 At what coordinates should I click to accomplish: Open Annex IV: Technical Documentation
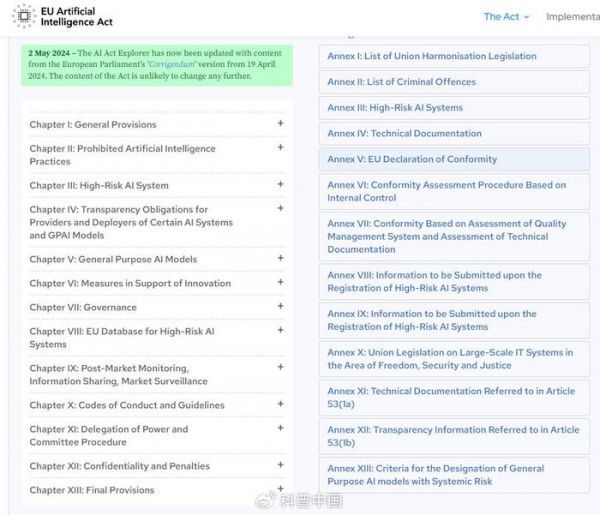click(404, 133)
